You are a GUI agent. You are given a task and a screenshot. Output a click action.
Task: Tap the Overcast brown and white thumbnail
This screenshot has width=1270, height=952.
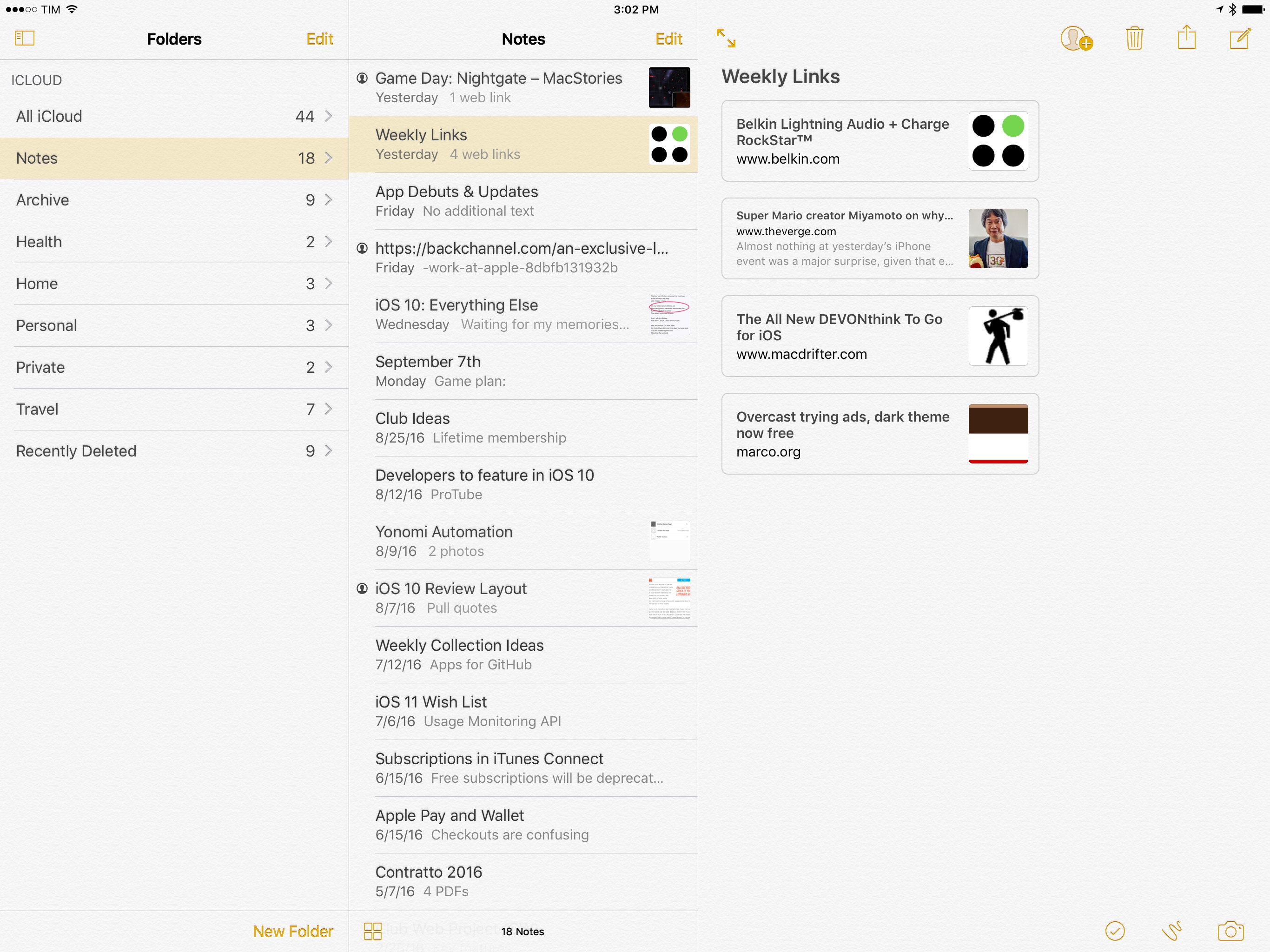[998, 434]
